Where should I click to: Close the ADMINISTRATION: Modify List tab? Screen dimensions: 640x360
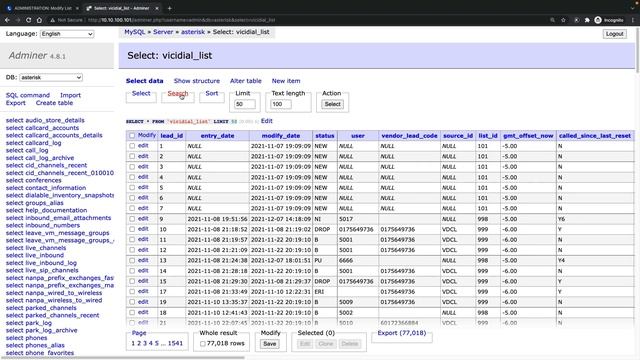pos(77,8)
